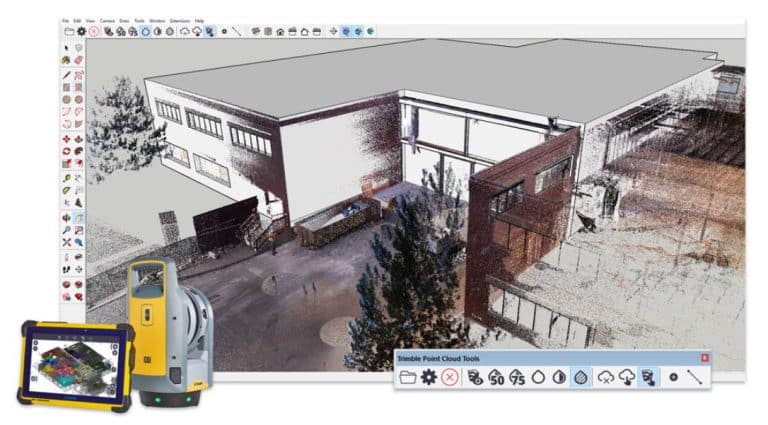Screen dimensions: 768x425
Task: Select the Polygon tool
Action: click(79, 99)
